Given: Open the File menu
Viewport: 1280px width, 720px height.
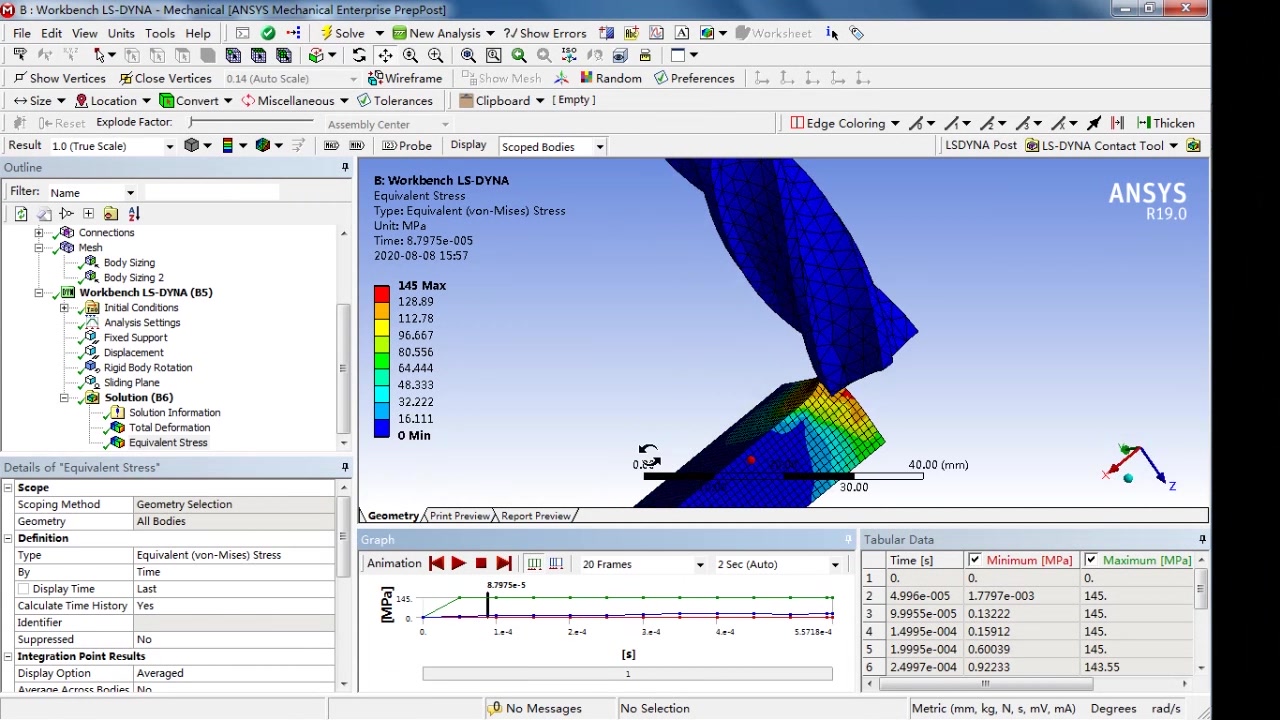Looking at the screenshot, I should (21, 33).
